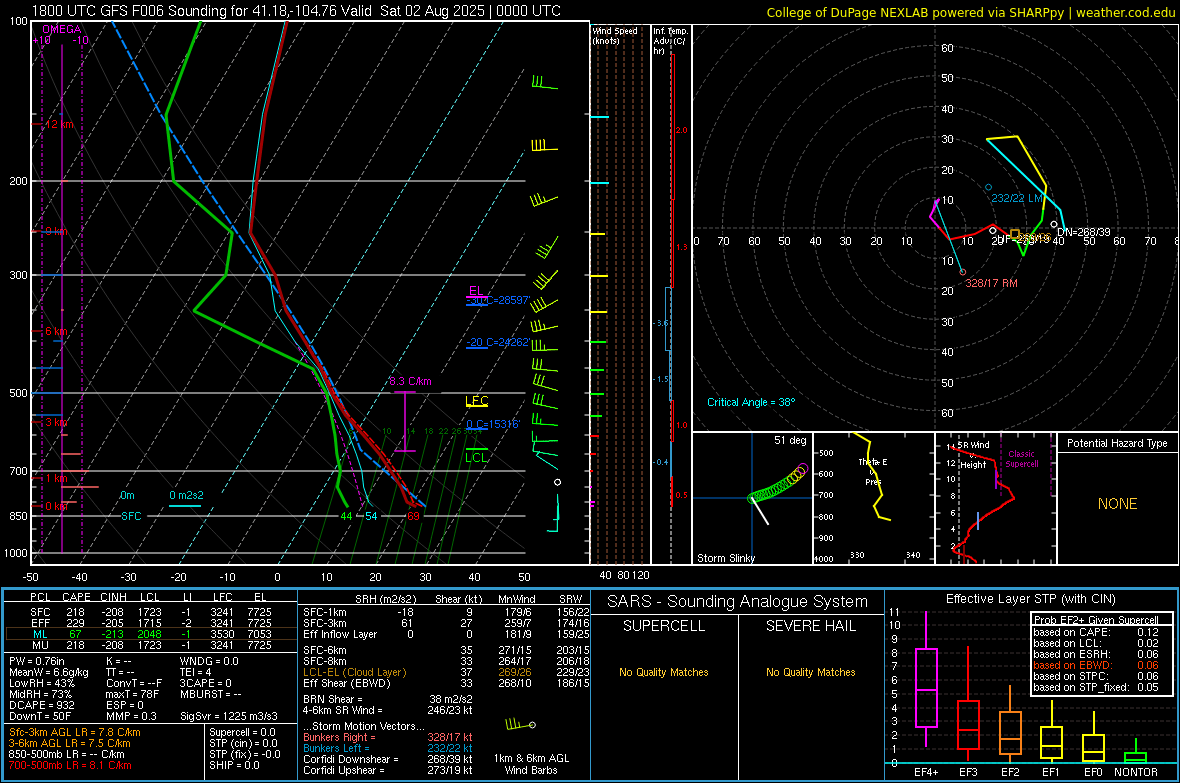Screen dimensions: 1180x783
Task: Click the EL level label
Action: click(476, 291)
